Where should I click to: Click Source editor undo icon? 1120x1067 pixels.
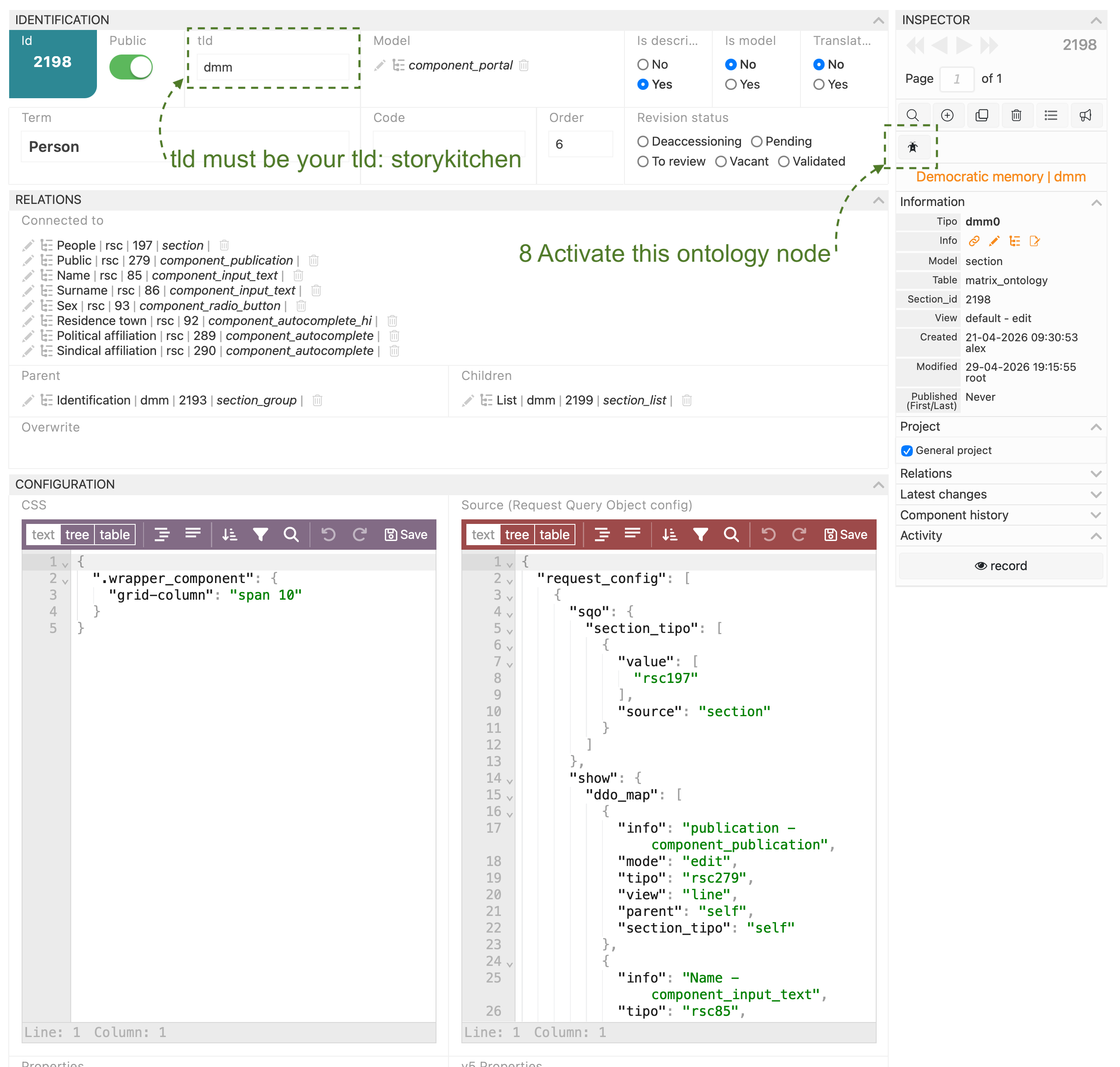coord(769,535)
